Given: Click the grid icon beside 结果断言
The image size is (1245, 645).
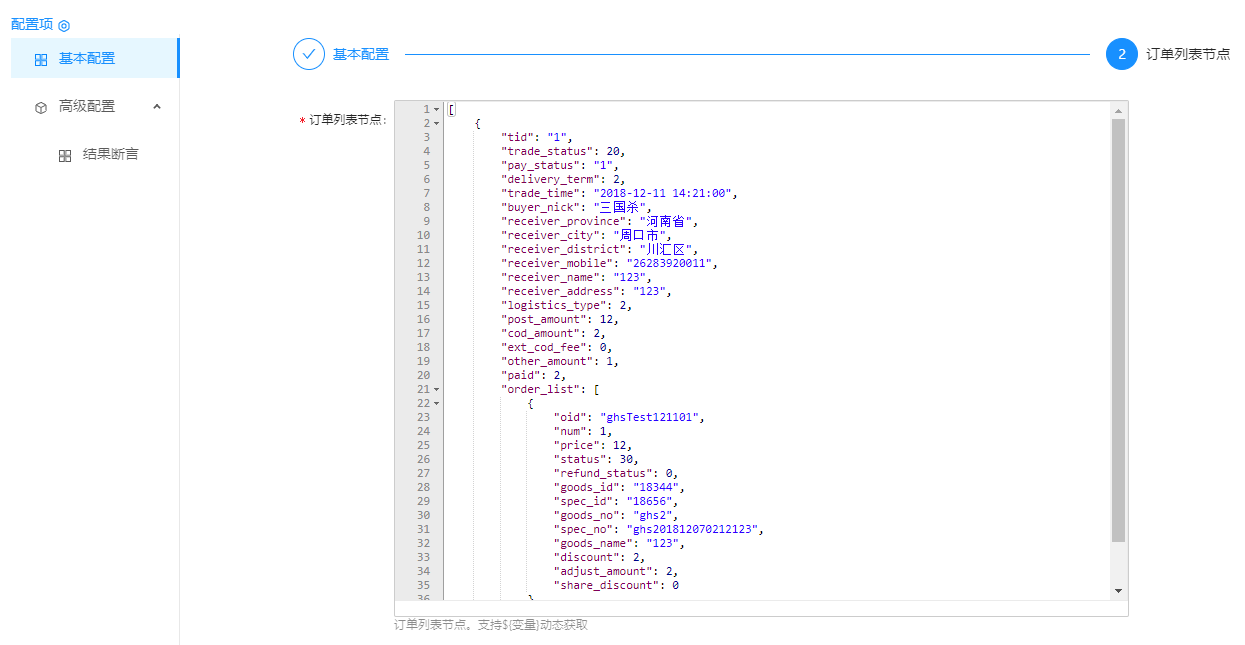Looking at the screenshot, I should tap(65, 156).
